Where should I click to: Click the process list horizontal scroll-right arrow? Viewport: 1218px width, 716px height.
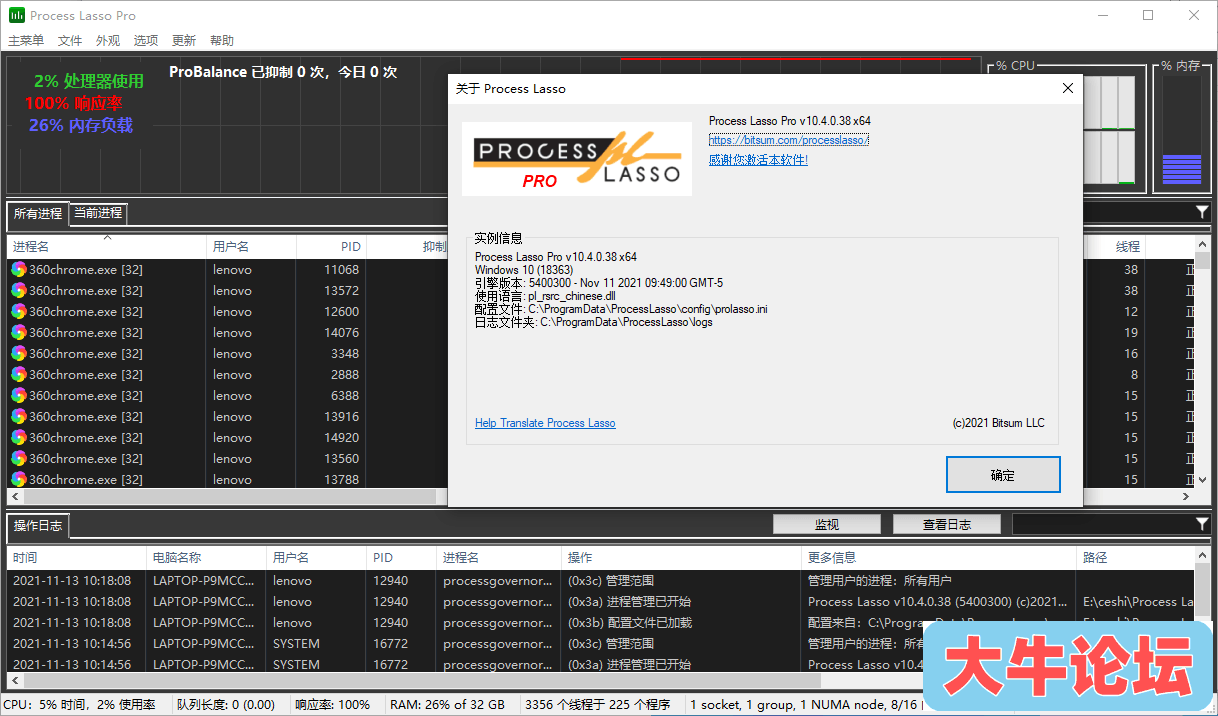click(1187, 496)
